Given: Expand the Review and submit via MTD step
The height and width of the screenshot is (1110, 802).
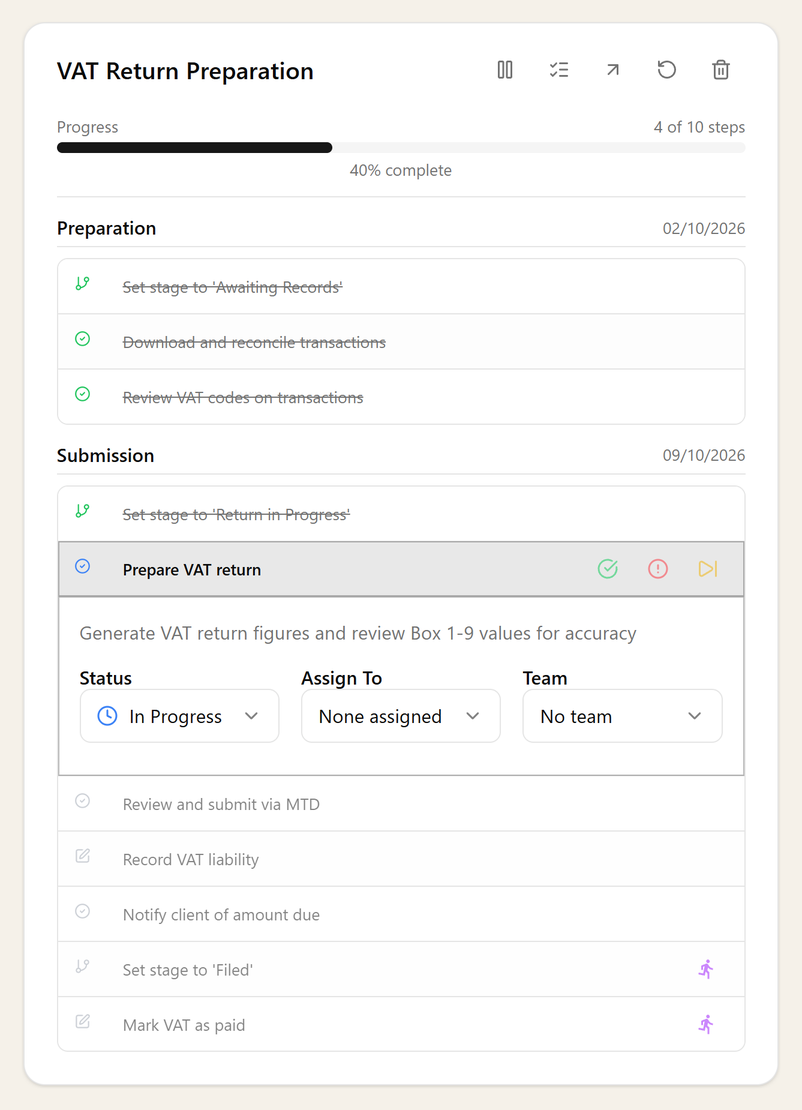Looking at the screenshot, I should (401, 803).
